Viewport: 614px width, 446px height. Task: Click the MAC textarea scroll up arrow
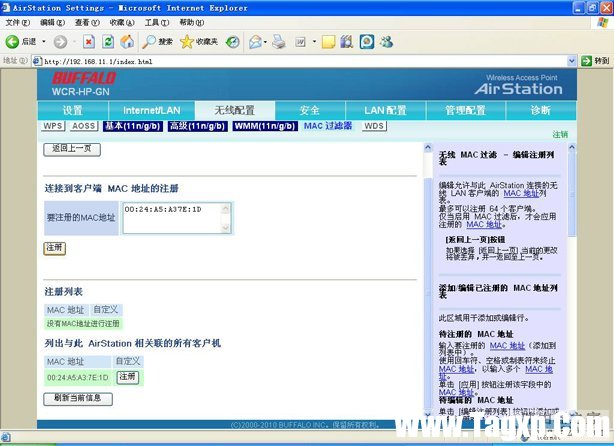pyautogui.click(x=226, y=209)
